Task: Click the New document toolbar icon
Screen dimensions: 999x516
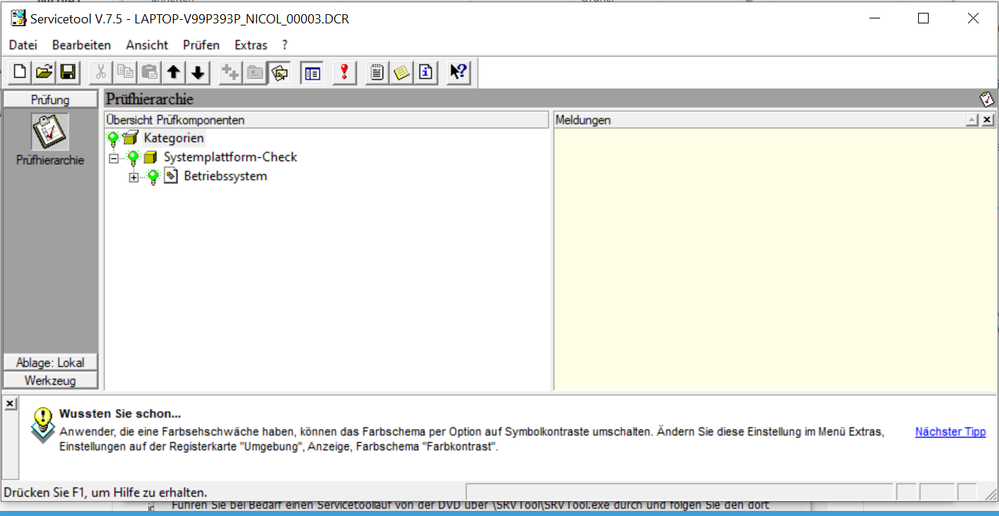Action: [20, 72]
